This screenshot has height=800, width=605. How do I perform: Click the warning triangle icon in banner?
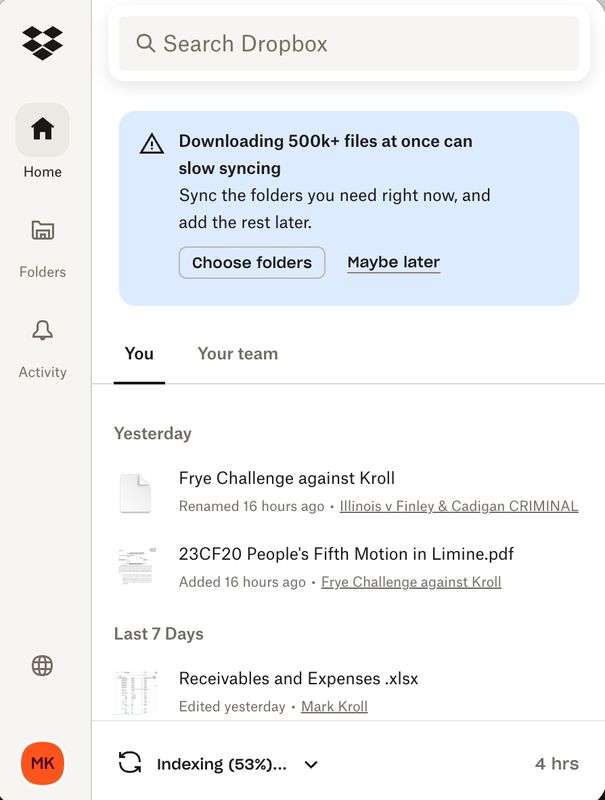[152, 144]
